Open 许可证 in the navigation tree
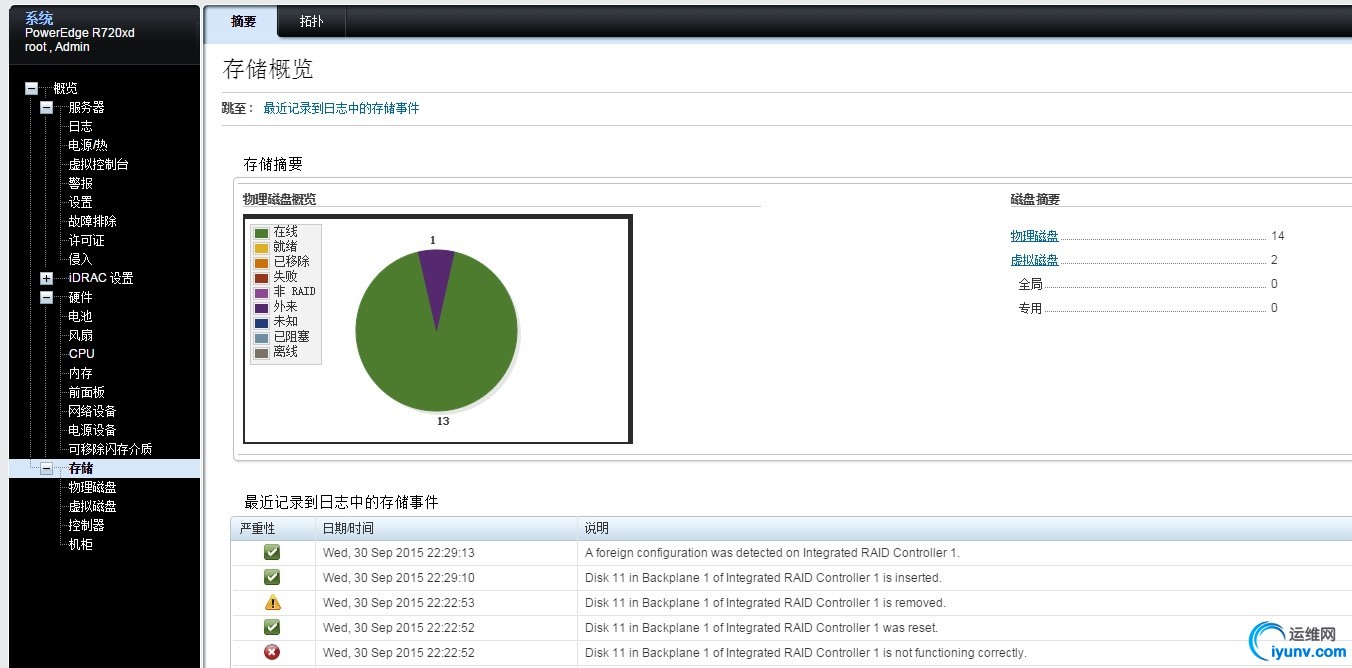The image size is (1352, 668). tap(86, 240)
